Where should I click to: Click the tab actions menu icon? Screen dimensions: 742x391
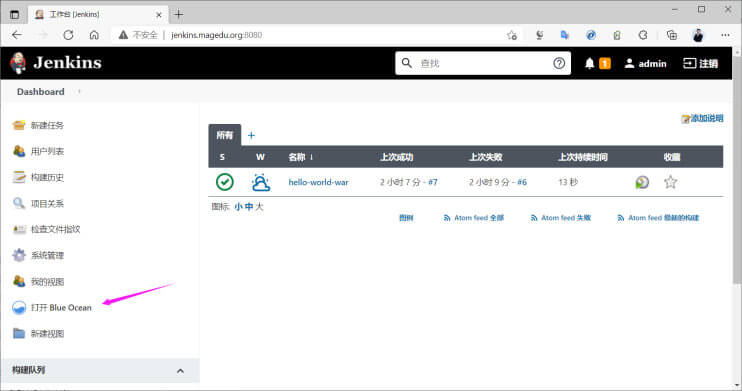pyautogui.click(x=15, y=14)
